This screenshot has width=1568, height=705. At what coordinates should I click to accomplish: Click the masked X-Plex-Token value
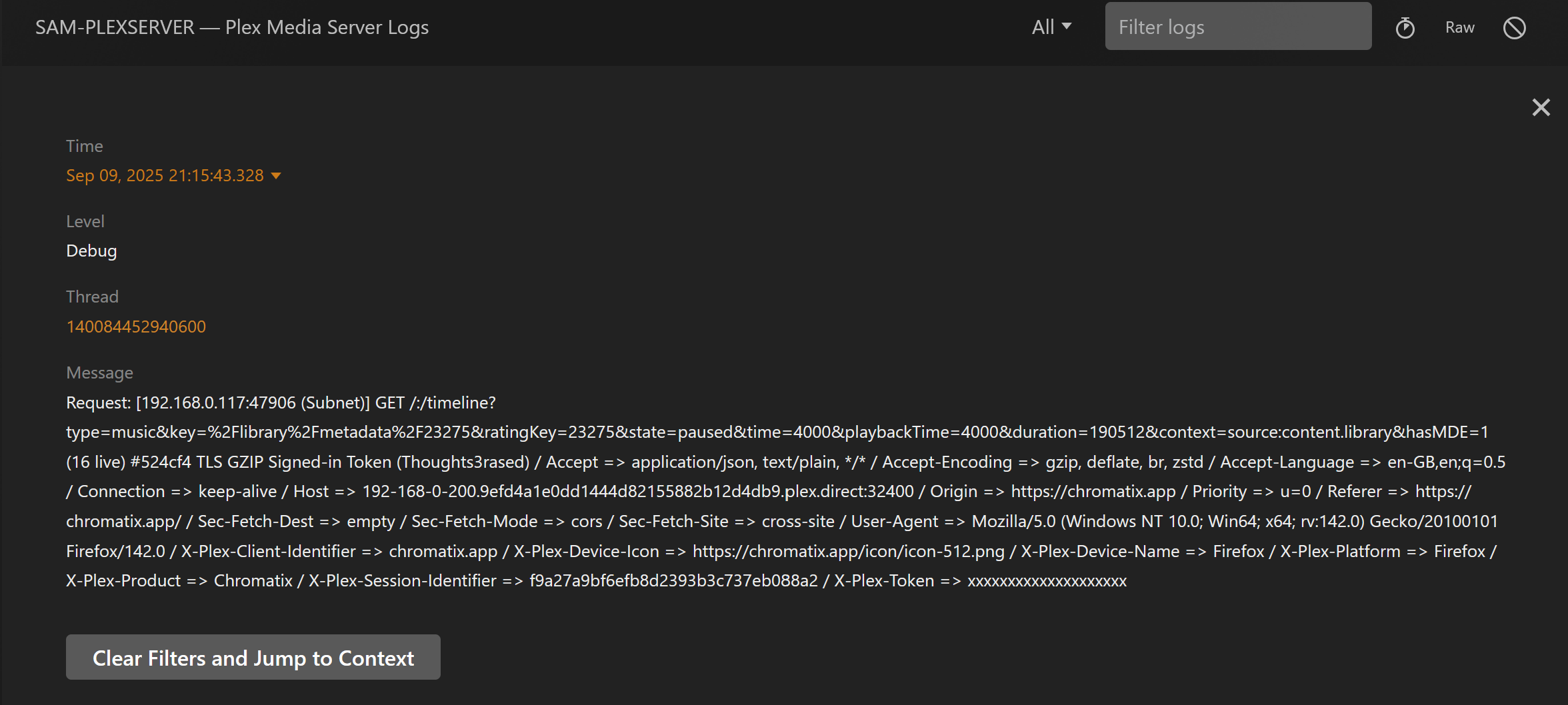(x=1047, y=581)
